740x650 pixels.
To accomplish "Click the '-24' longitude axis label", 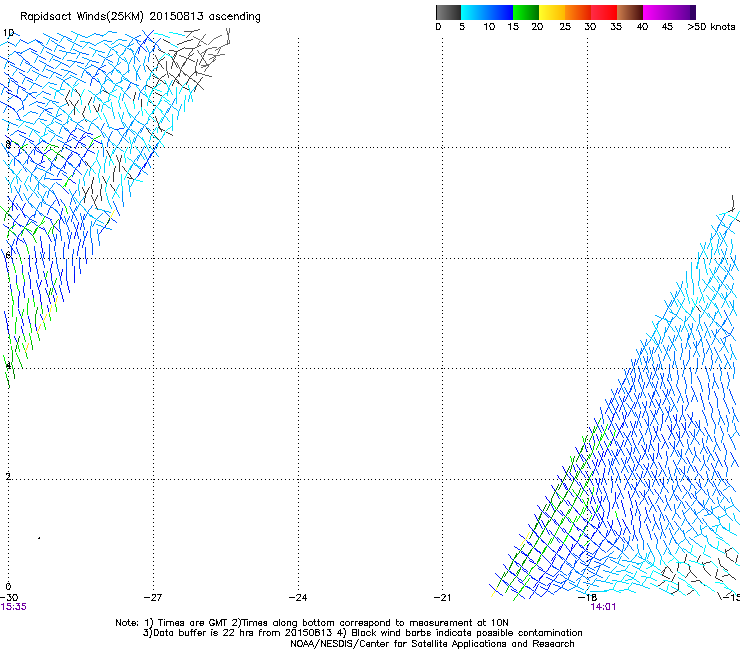I will click(298, 598).
